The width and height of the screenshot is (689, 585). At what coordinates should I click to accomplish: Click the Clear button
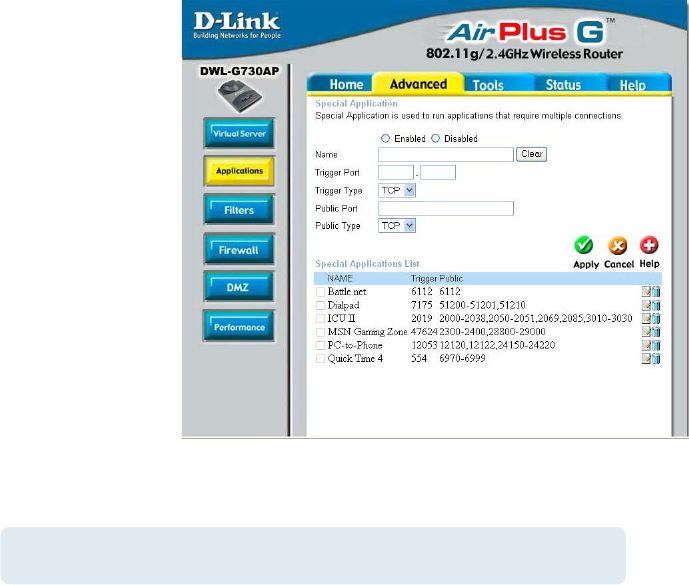click(531, 154)
